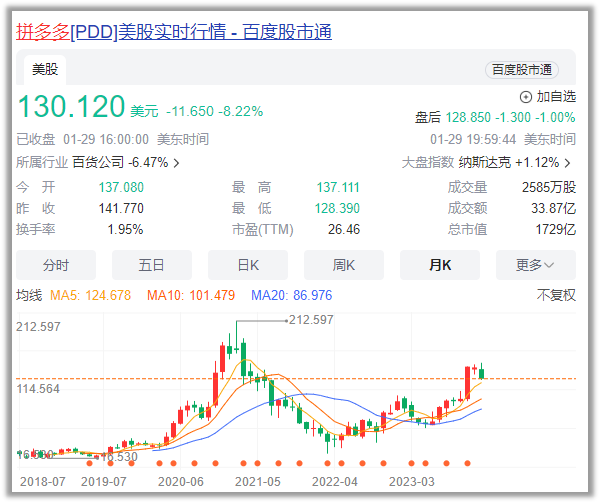Expand the 百货公司 -6.47% chevron arrow

[x=176, y=163]
